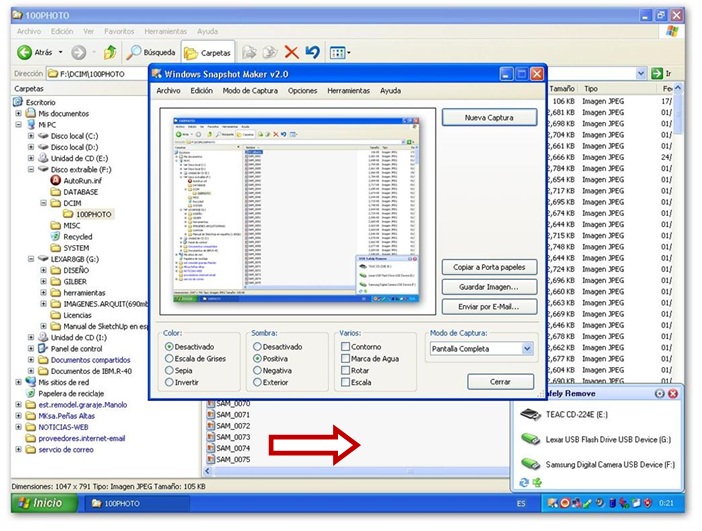Click the Nueva Captura button
Image resolution: width=702 pixels, height=531 pixels.
coord(489,118)
